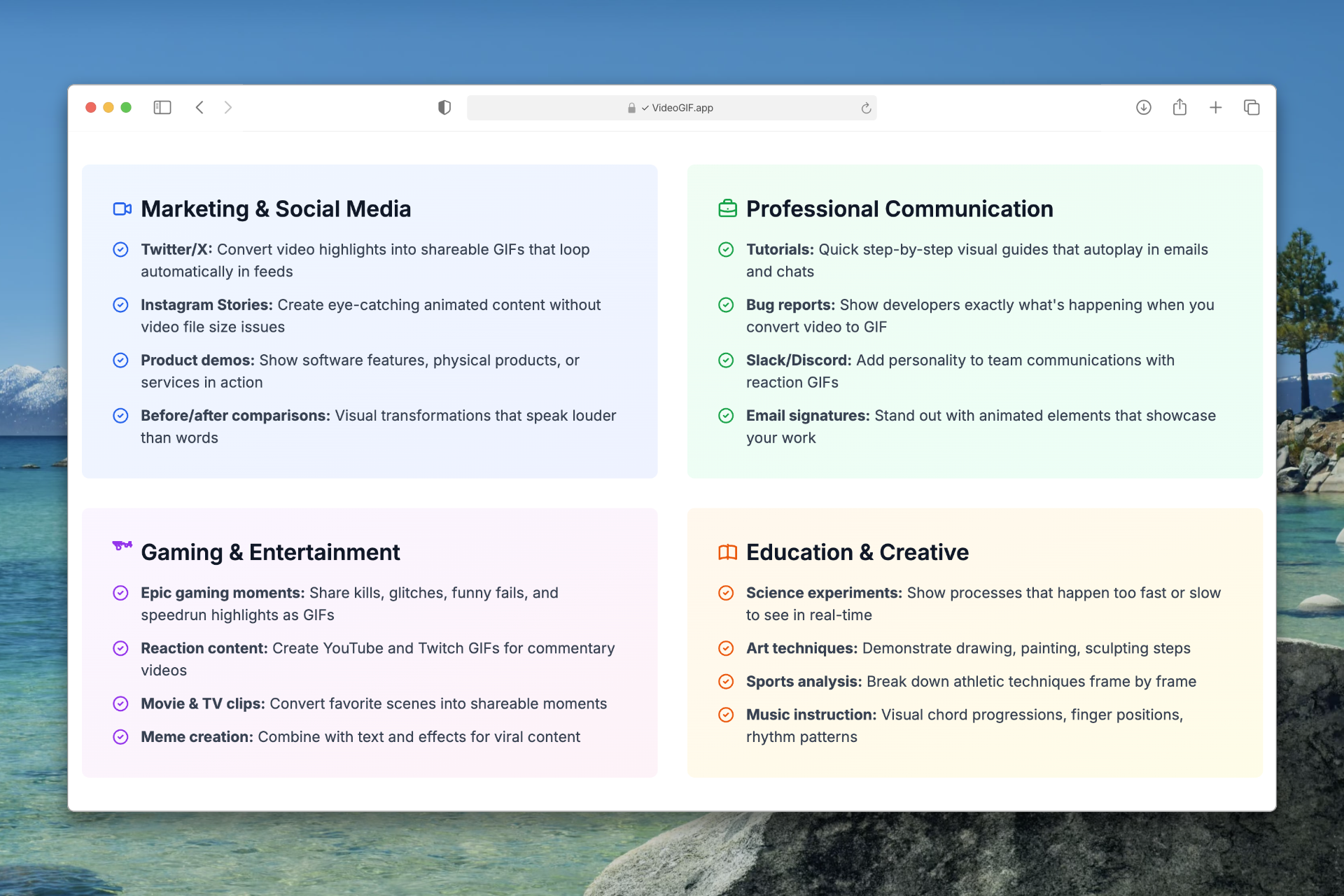Toggle the checkmark next to Twitter/X
Screen dimensions: 1344x896
(121, 249)
